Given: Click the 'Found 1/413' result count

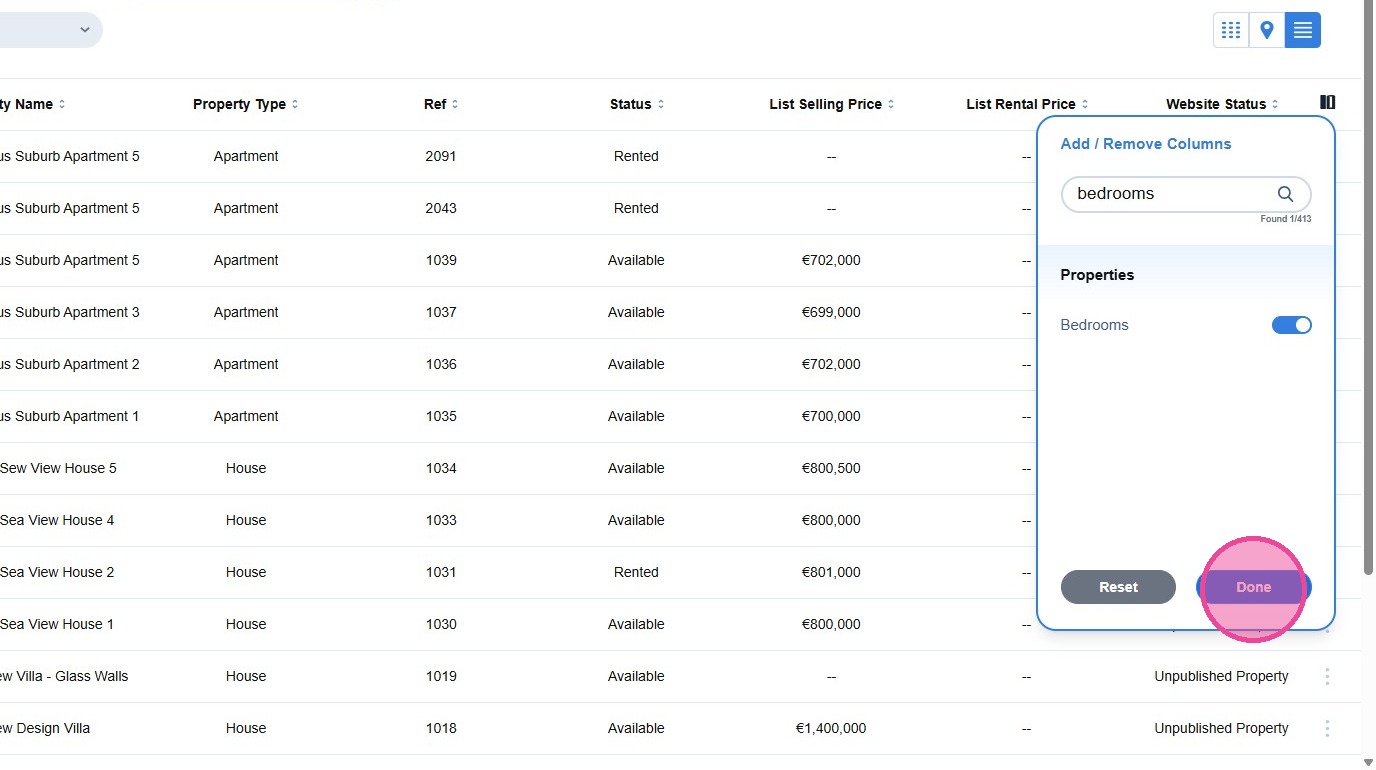Looking at the screenshot, I should point(1286,219).
